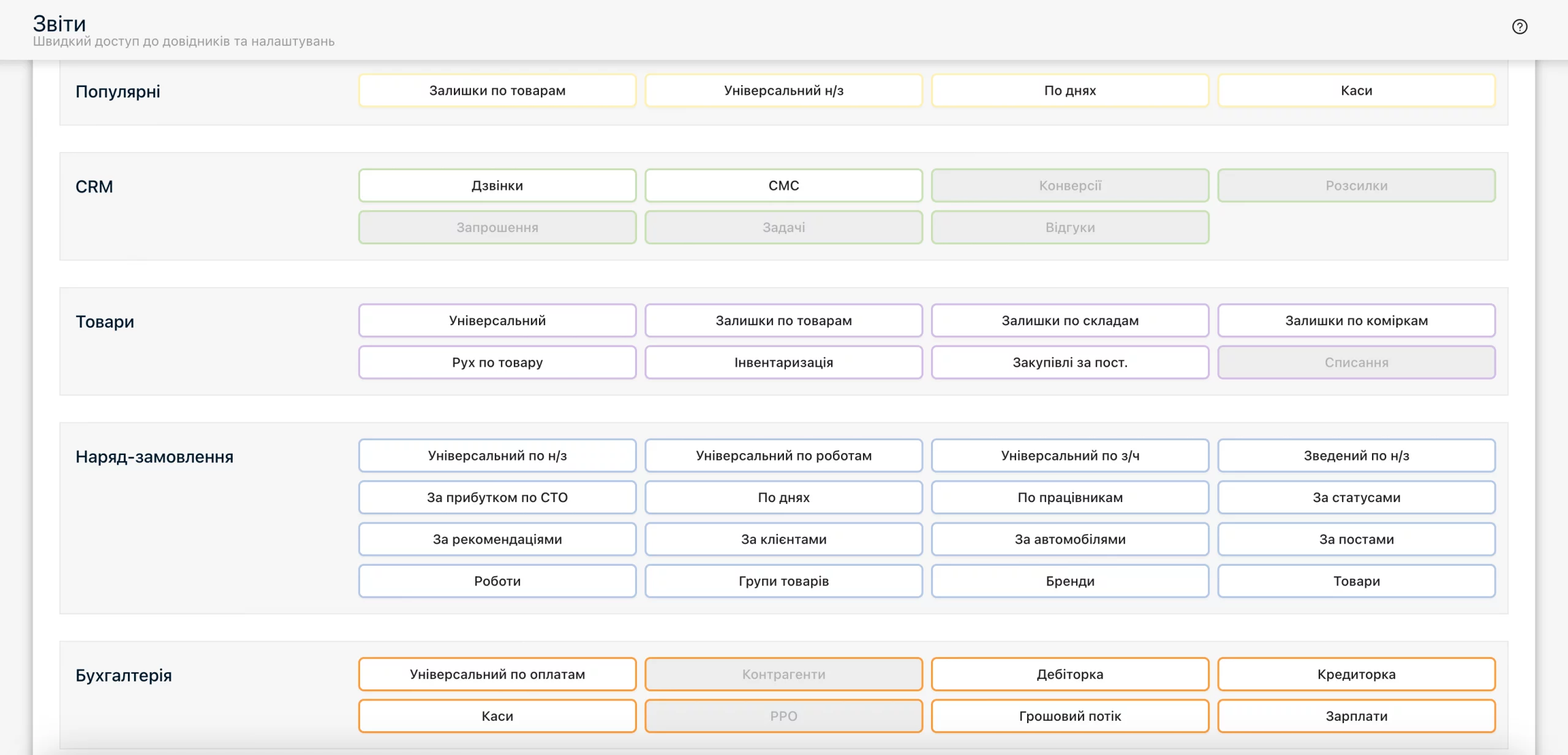Select the greyed РРО report
Screen dimensions: 1568x755
point(784,716)
